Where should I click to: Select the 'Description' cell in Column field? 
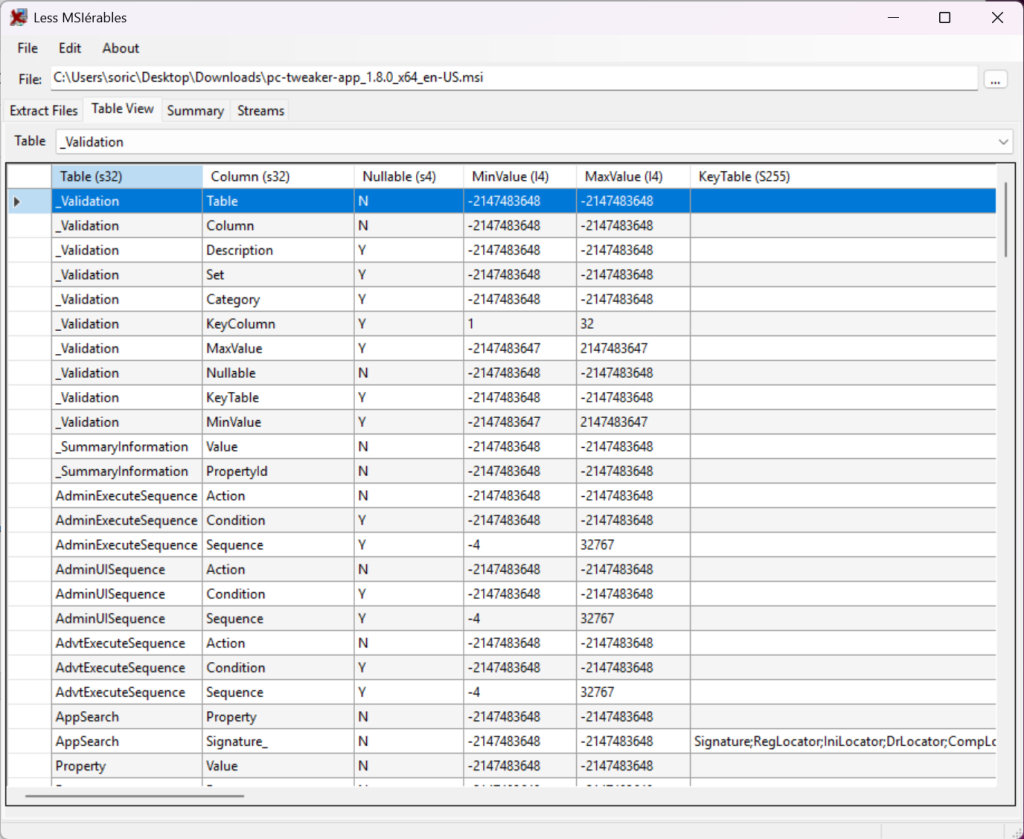tap(278, 250)
